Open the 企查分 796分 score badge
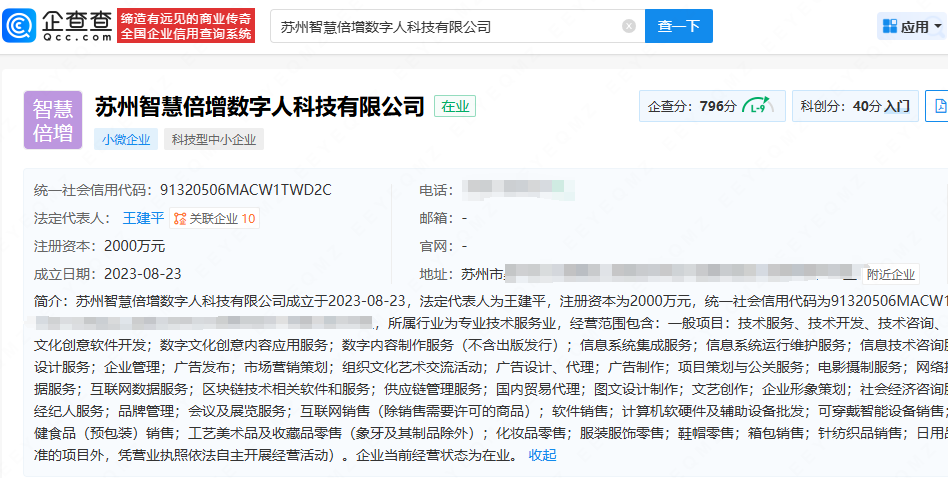The image size is (948, 478). coord(712,106)
